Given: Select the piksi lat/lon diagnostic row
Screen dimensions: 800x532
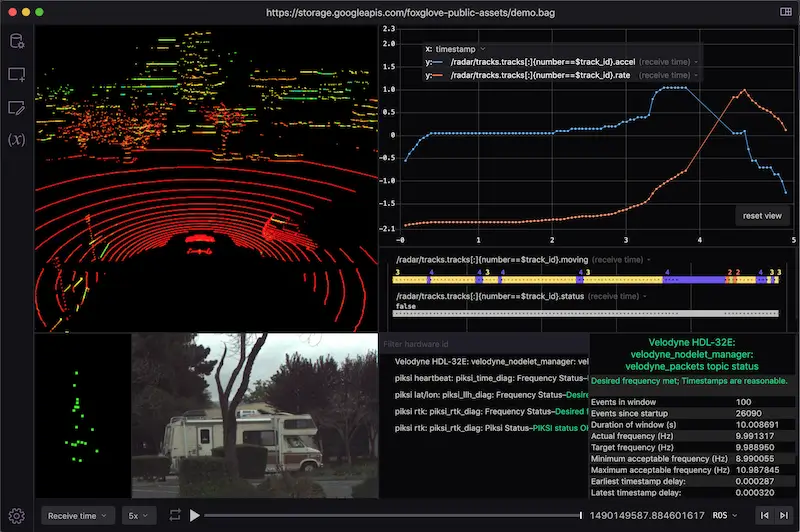Looking at the screenshot, I should (491, 395).
